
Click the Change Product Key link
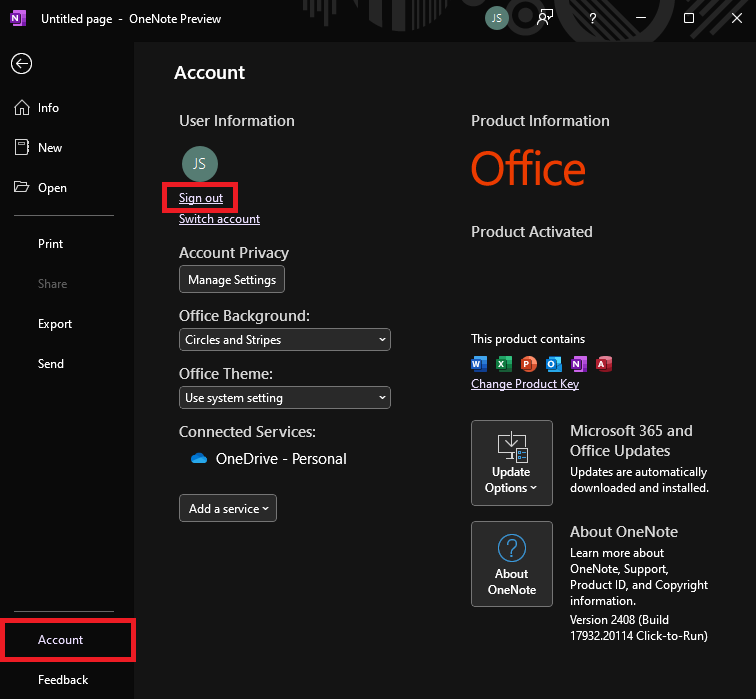(x=525, y=384)
